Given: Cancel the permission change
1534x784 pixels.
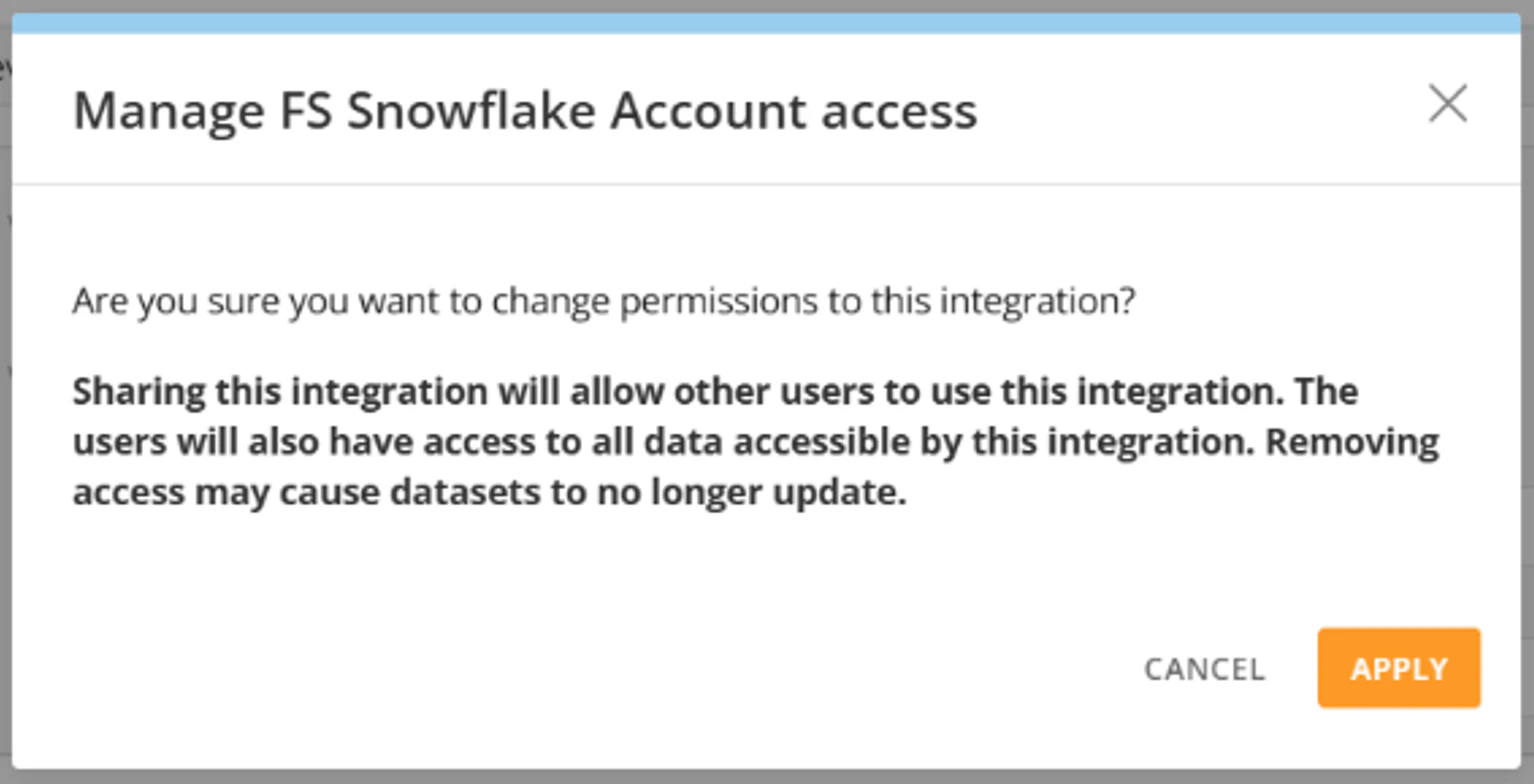Looking at the screenshot, I should pyautogui.click(x=1204, y=669).
